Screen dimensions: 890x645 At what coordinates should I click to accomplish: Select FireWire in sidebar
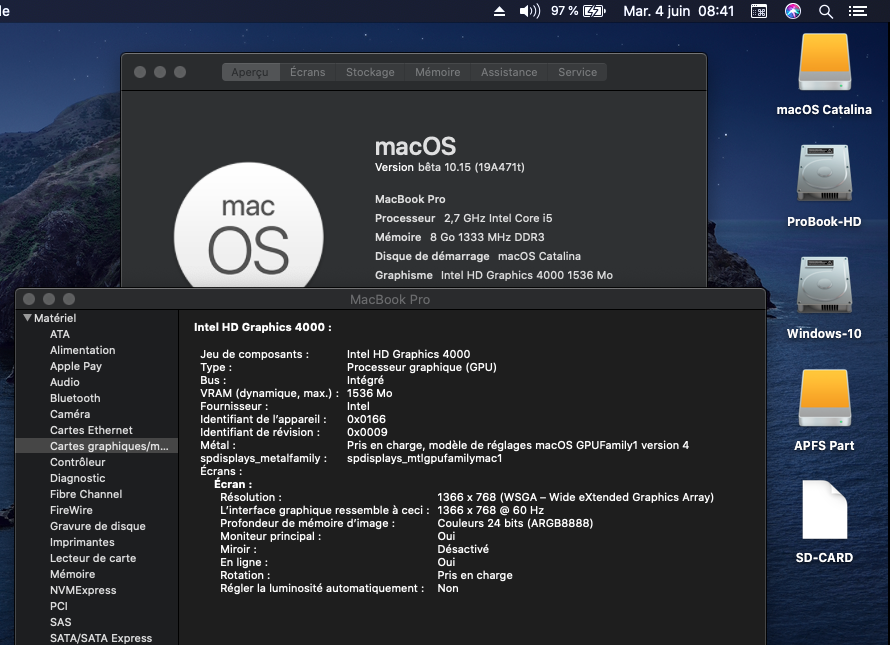click(71, 510)
